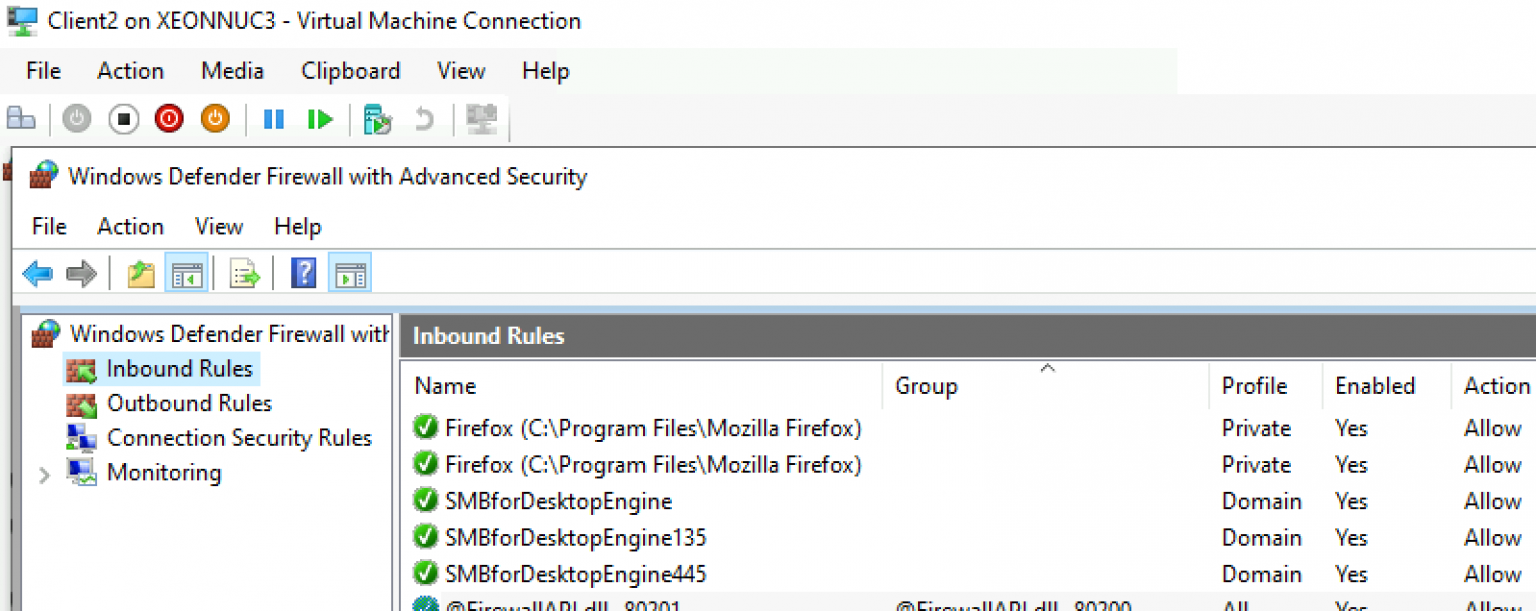This screenshot has width=1536, height=611.
Task: Pause the virtual machine
Action: [273, 118]
